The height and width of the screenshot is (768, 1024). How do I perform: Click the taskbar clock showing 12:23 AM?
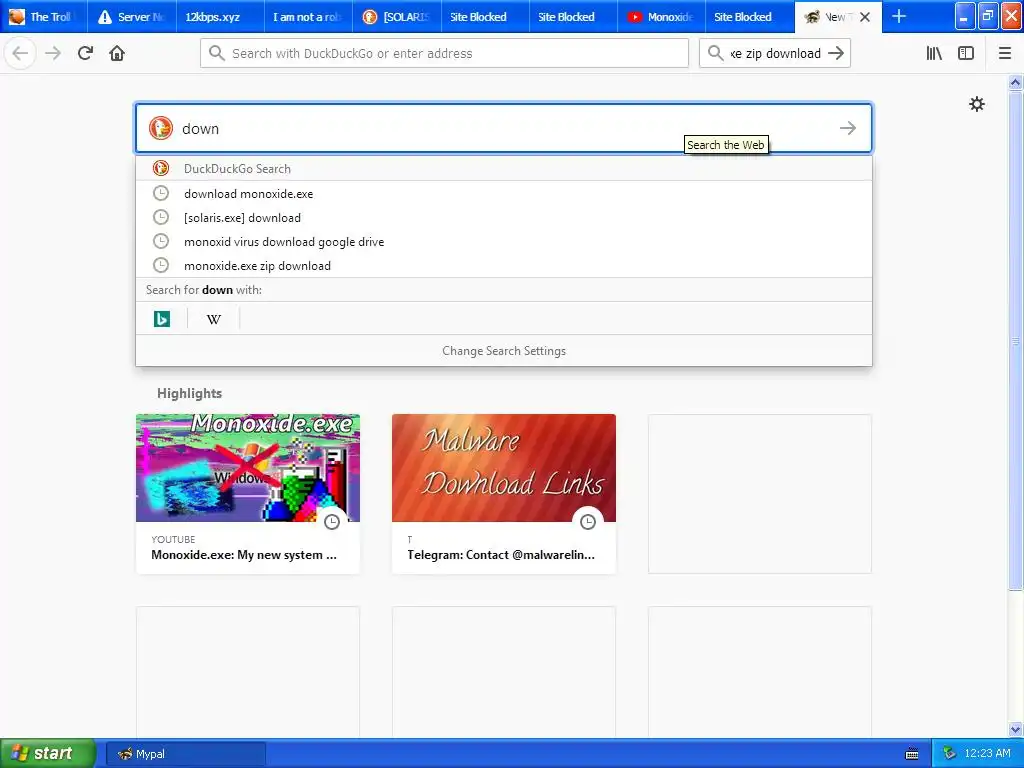pos(987,754)
